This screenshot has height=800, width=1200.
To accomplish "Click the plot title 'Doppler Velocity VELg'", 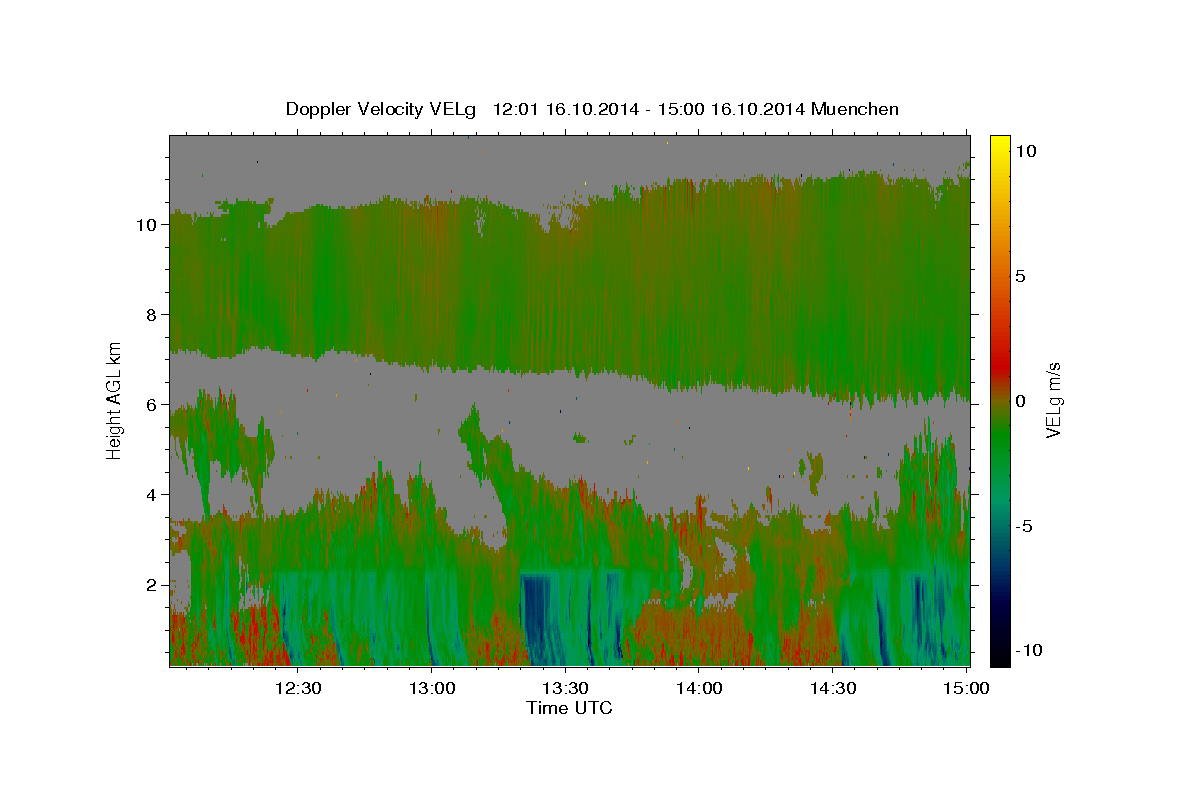I will coord(381,108).
